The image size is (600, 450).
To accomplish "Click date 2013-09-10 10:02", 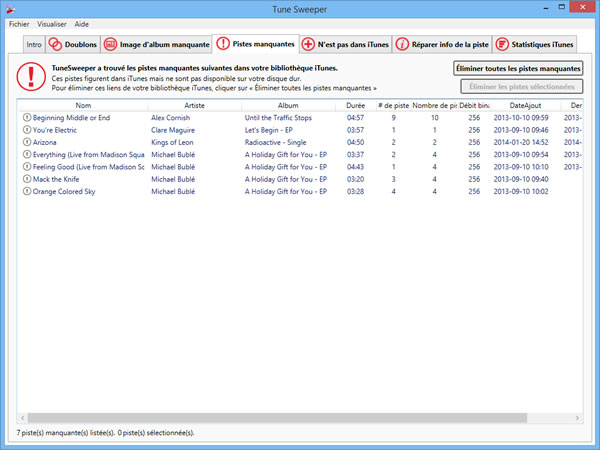I will pyautogui.click(x=521, y=191).
